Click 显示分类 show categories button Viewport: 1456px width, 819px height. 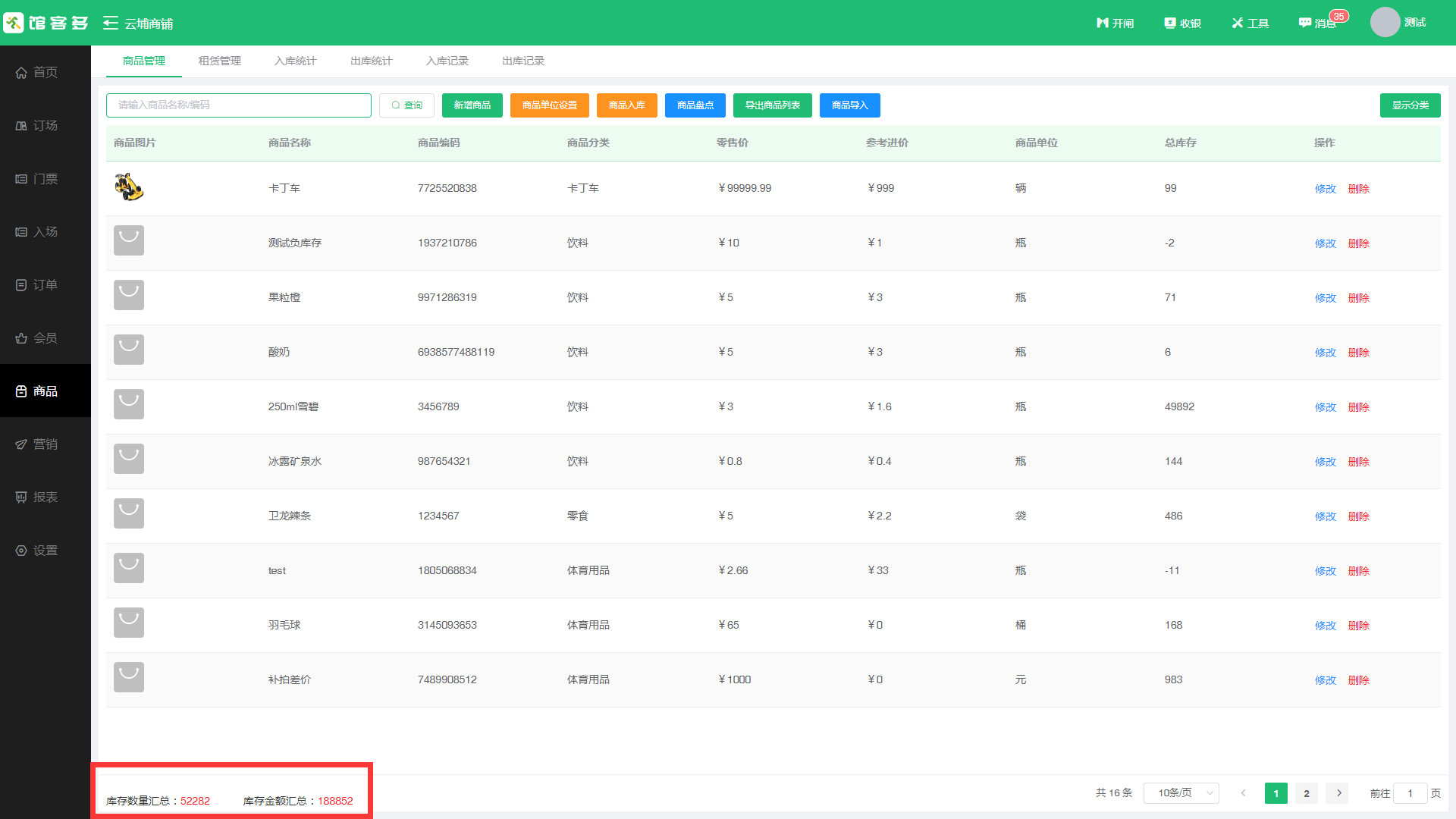[x=1410, y=105]
